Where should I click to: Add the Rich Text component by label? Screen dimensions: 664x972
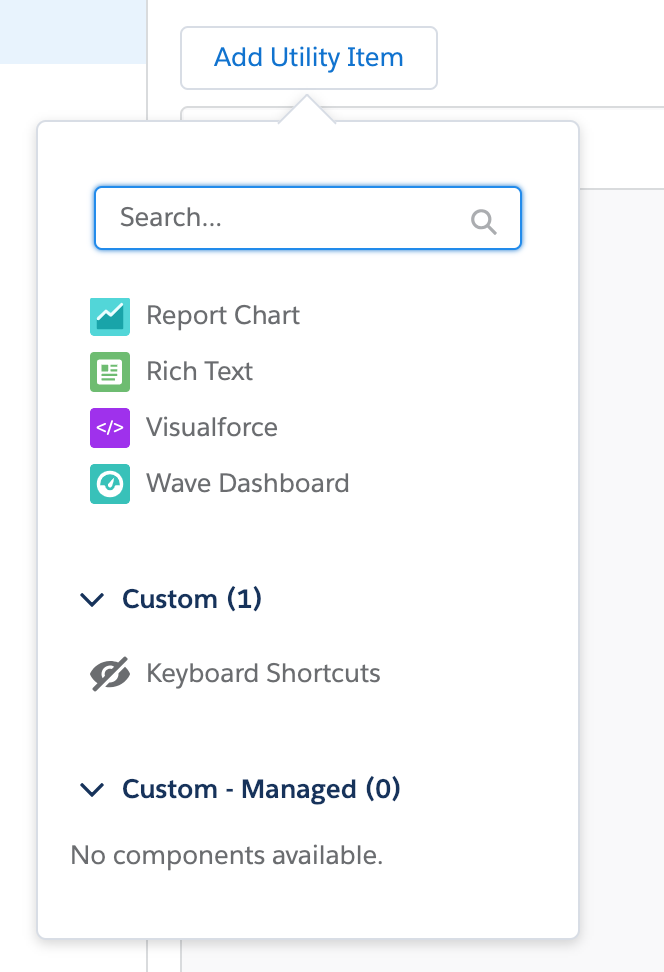[200, 372]
